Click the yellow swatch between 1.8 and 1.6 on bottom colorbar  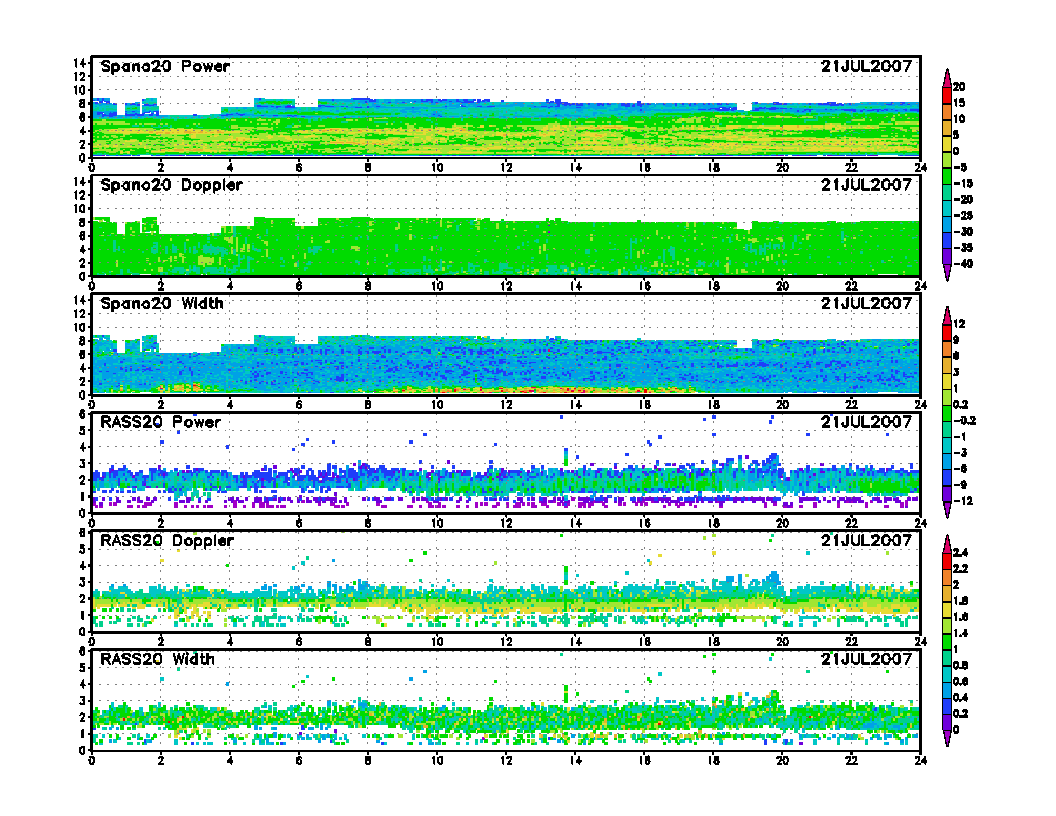947,609
